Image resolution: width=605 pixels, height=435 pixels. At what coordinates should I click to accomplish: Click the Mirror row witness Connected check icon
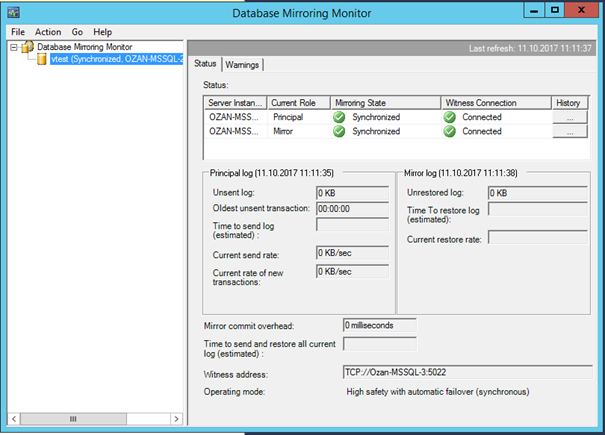(450, 131)
